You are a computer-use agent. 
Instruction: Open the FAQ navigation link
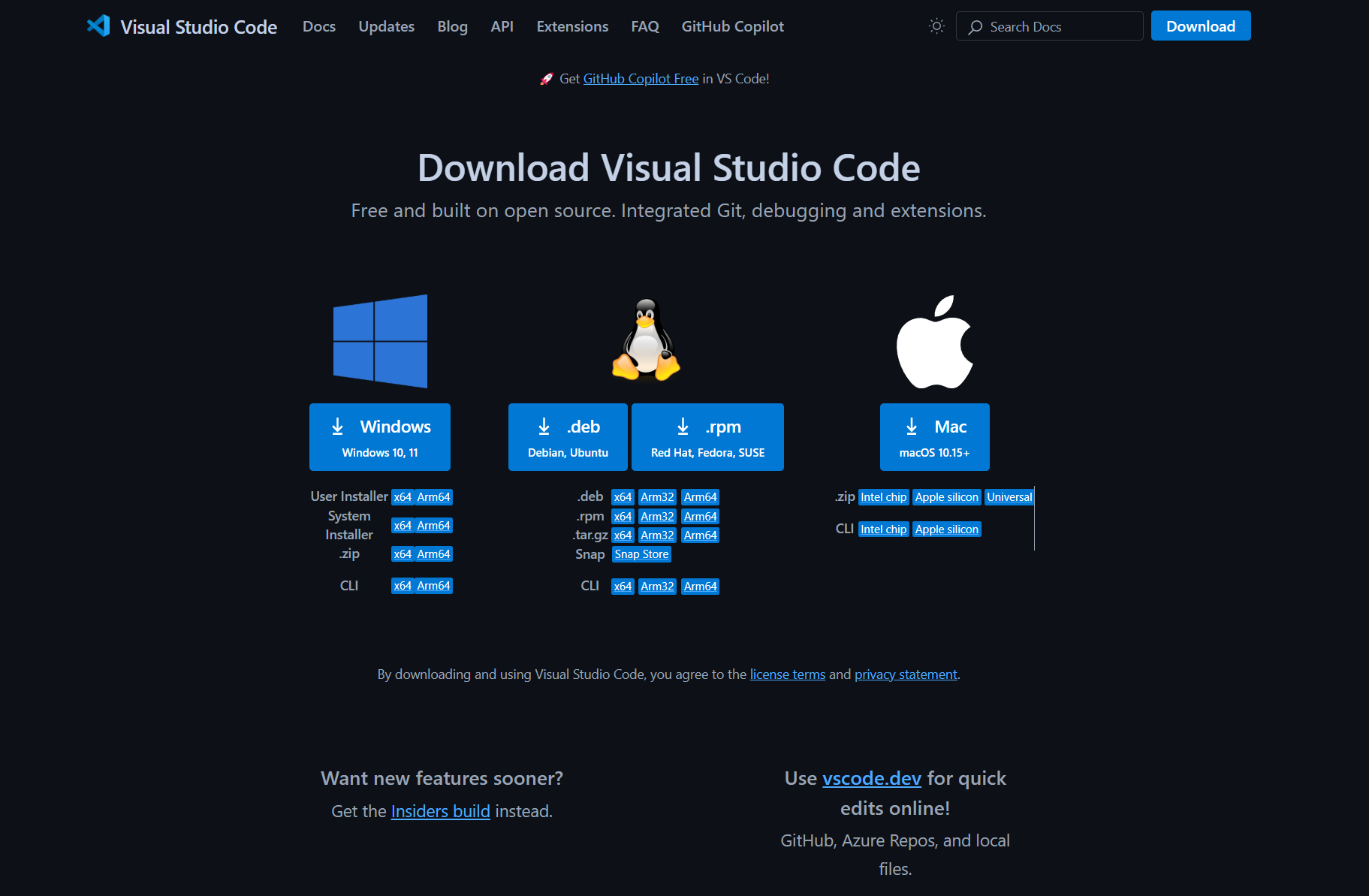click(x=645, y=26)
